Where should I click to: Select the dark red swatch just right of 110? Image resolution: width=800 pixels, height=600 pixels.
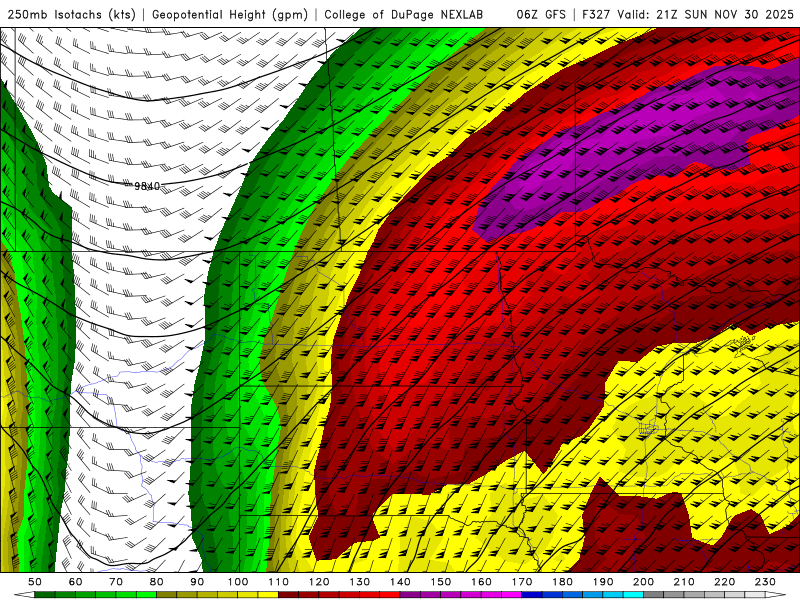288,594
